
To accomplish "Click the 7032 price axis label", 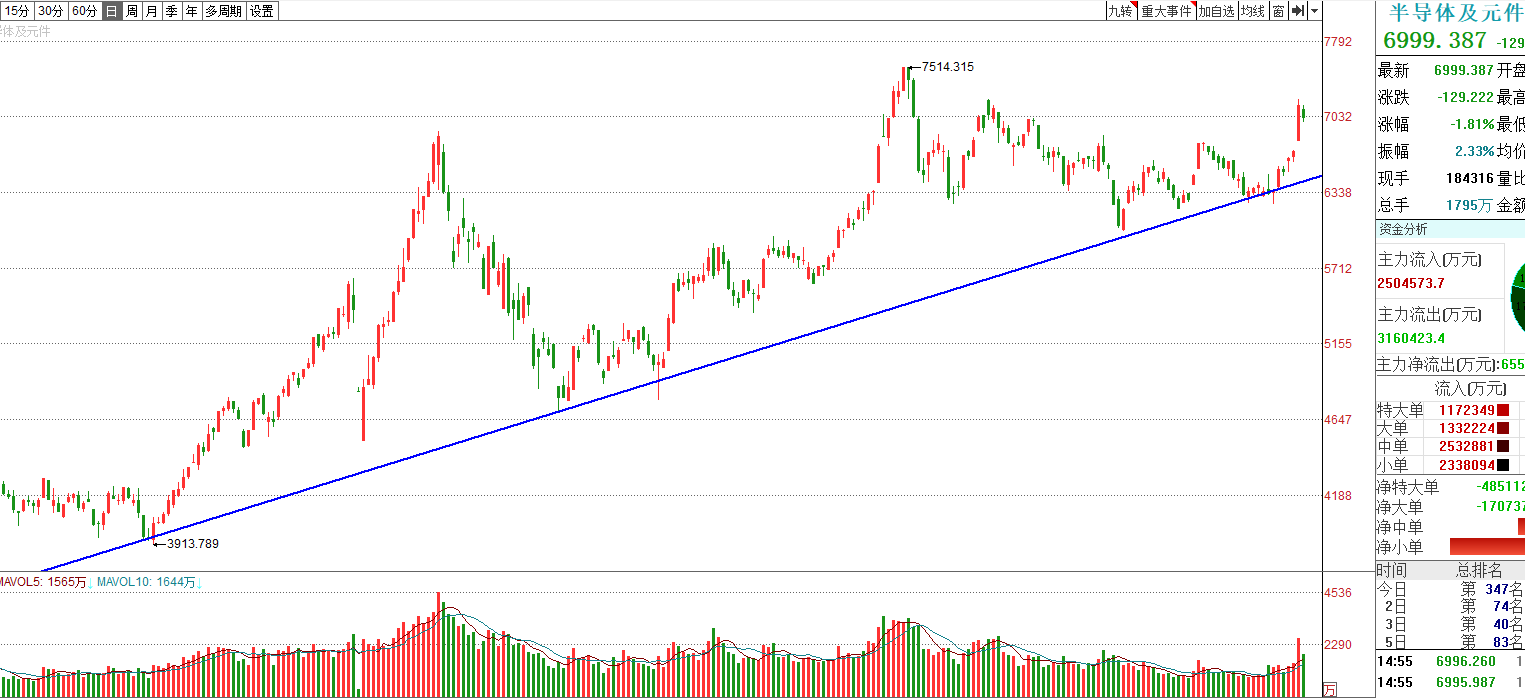I will 1337,116.
